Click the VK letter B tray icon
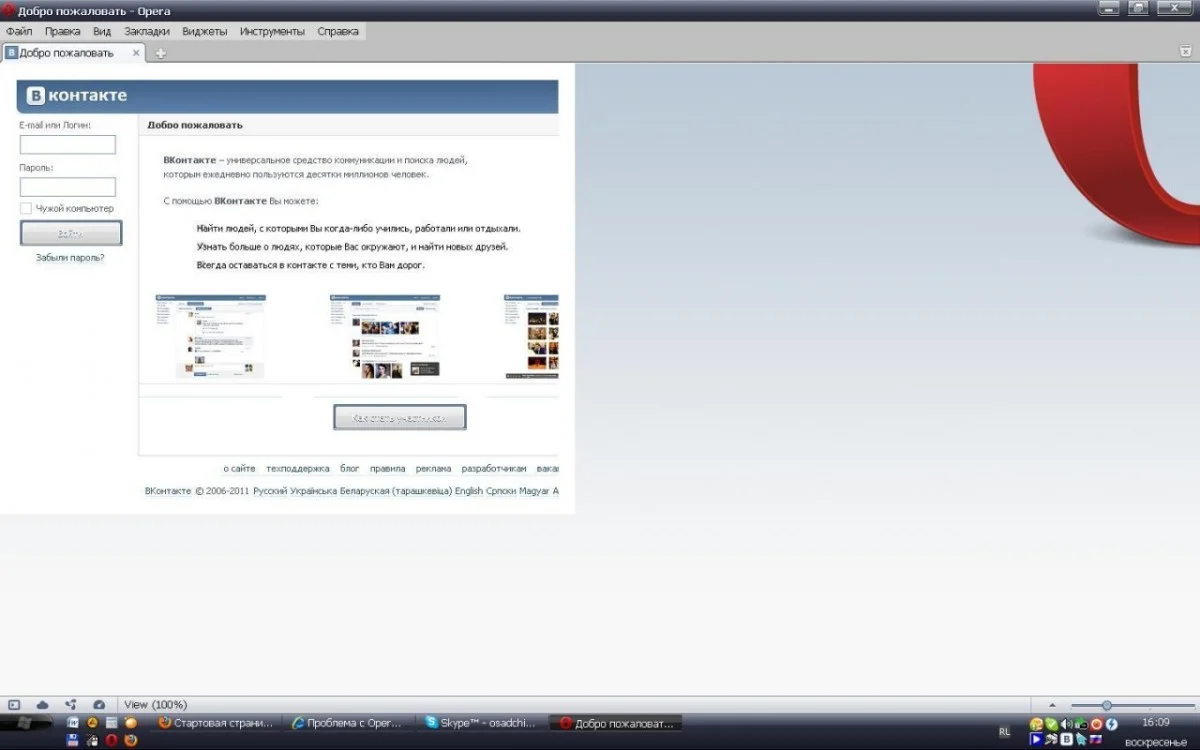 (1066, 739)
